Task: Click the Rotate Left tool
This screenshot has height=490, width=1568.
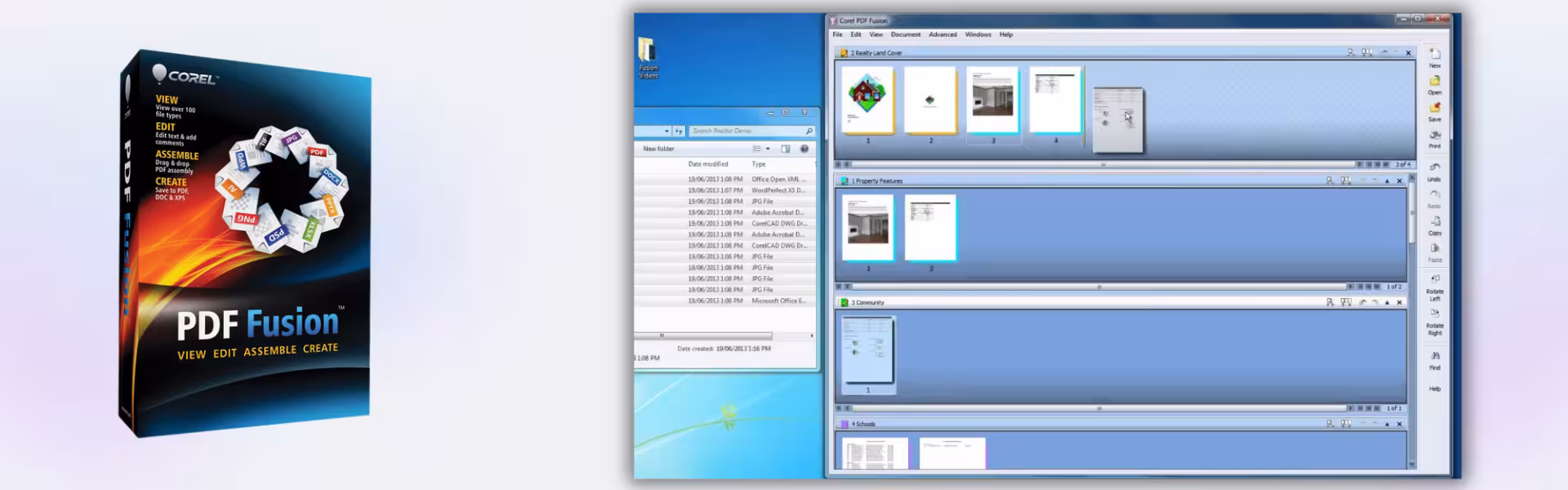Action: (1435, 287)
